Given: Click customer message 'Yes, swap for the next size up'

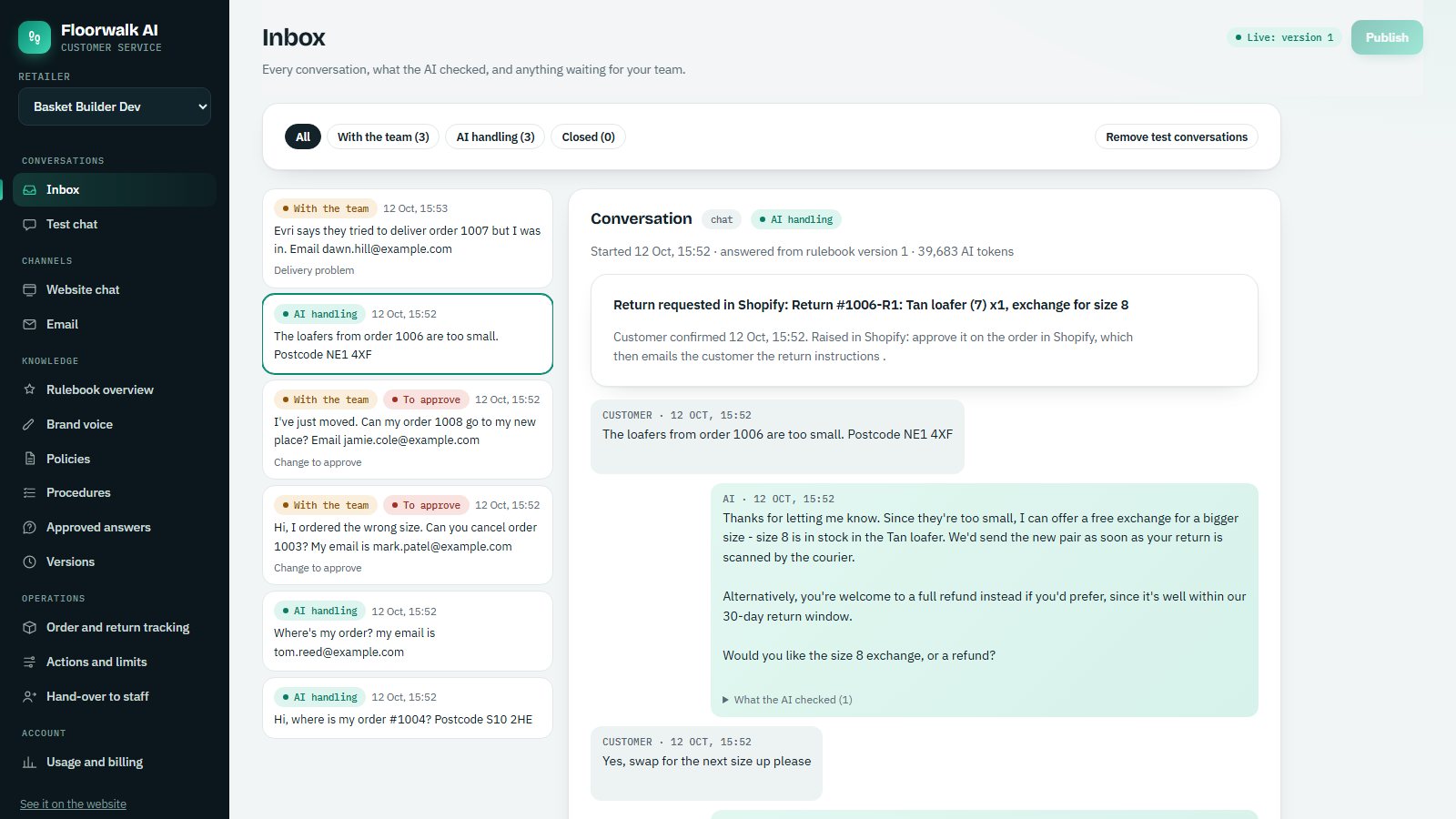Looking at the screenshot, I should point(706,762).
